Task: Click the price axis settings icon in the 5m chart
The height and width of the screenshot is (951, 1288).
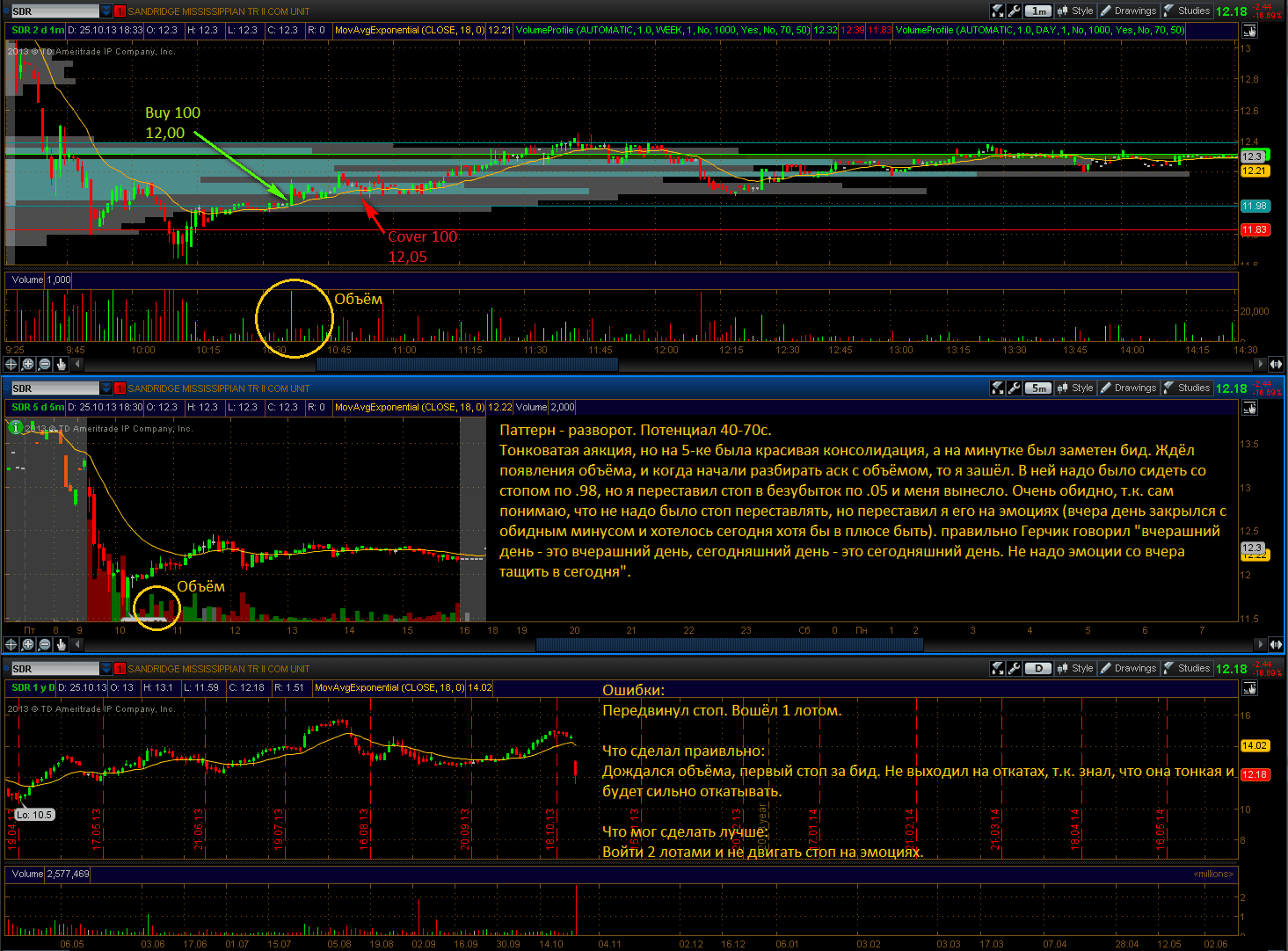Action: pos(1249,408)
